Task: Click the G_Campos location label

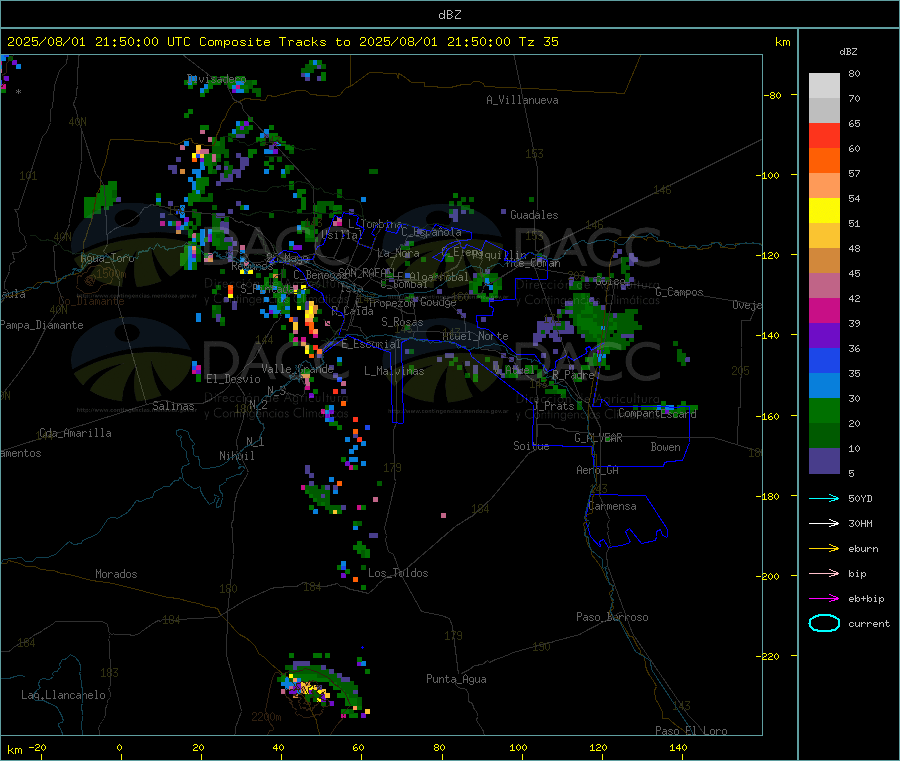Action: (680, 292)
